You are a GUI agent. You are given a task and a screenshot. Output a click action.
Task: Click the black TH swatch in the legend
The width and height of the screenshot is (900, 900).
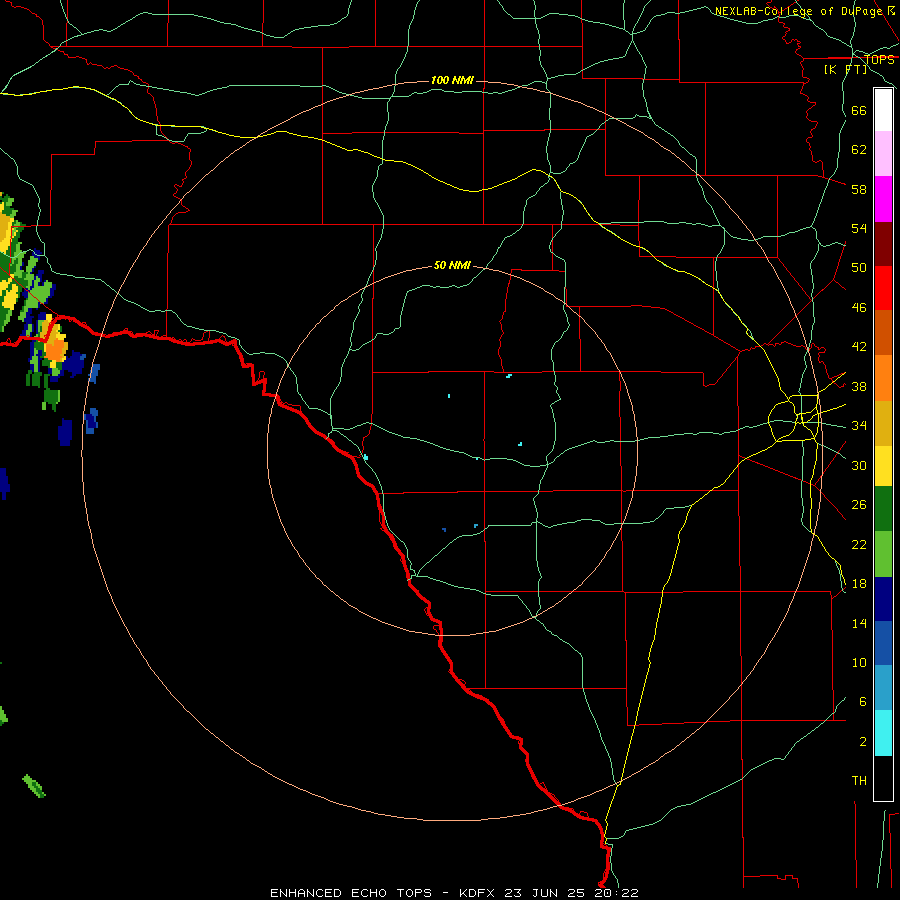pos(883,778)
